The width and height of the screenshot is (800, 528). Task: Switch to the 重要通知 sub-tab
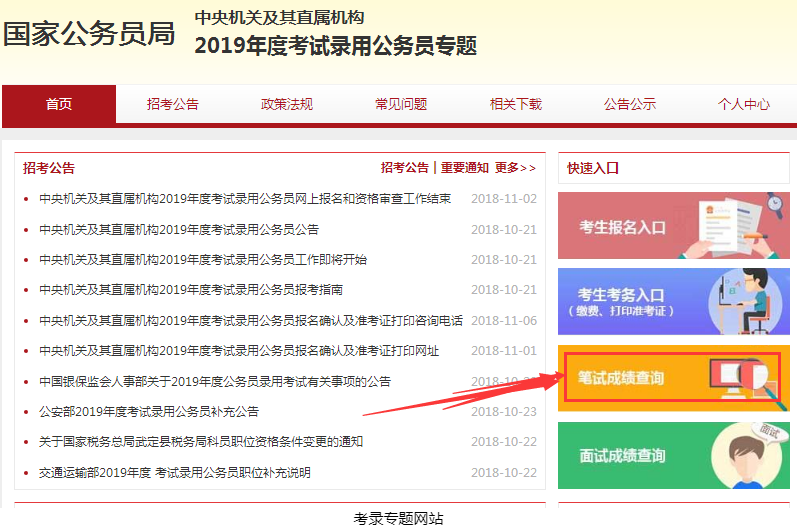465,168
